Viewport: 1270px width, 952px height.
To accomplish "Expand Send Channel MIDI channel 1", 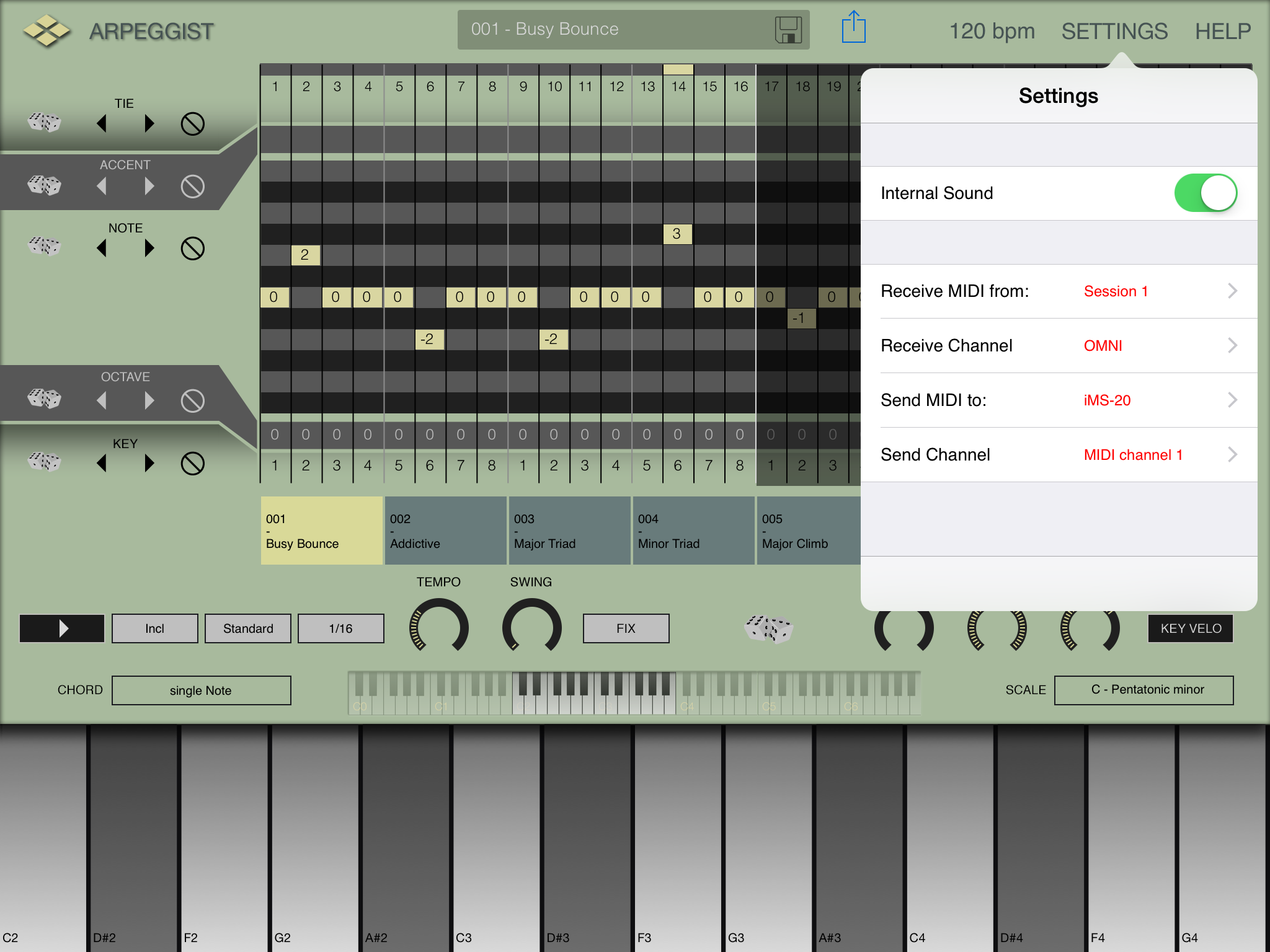I will tap(1059, 455).
